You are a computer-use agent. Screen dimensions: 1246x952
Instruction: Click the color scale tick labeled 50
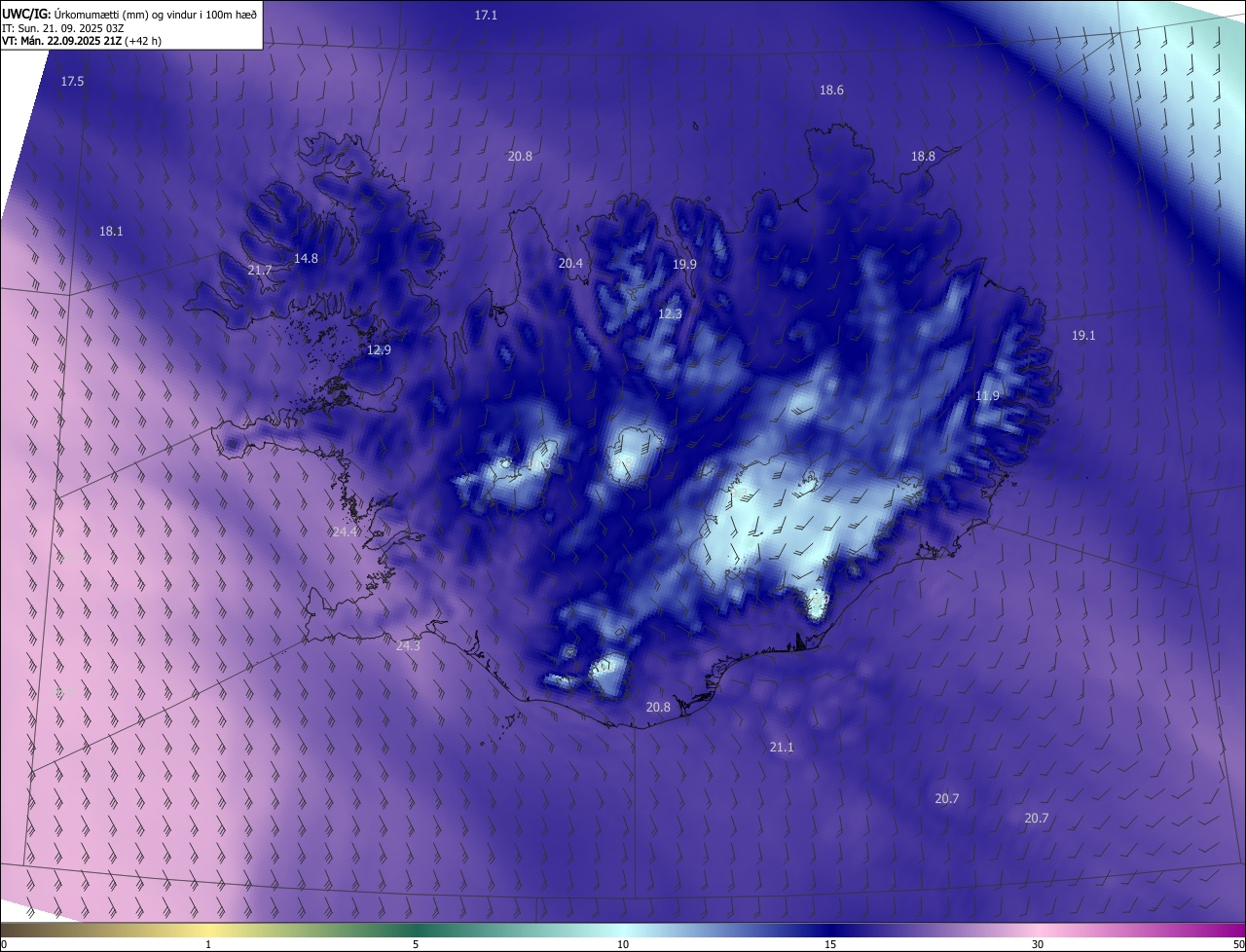point(1238,944)
